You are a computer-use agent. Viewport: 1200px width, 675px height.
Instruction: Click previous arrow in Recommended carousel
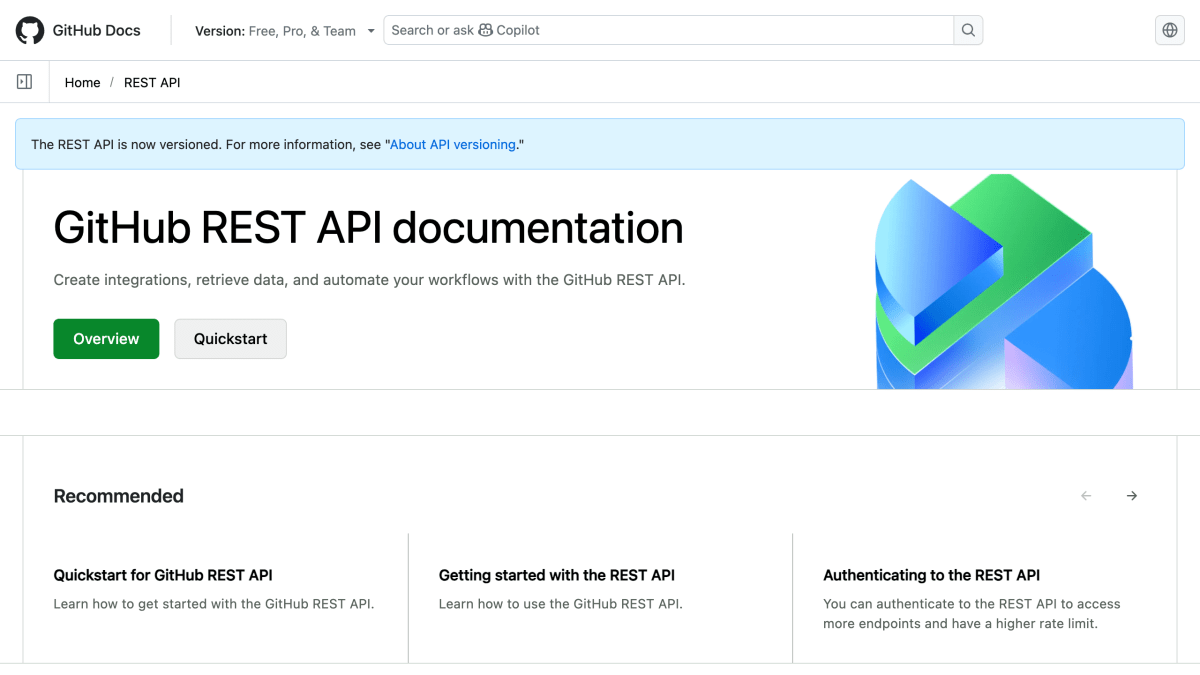(x=1086, y=496)
